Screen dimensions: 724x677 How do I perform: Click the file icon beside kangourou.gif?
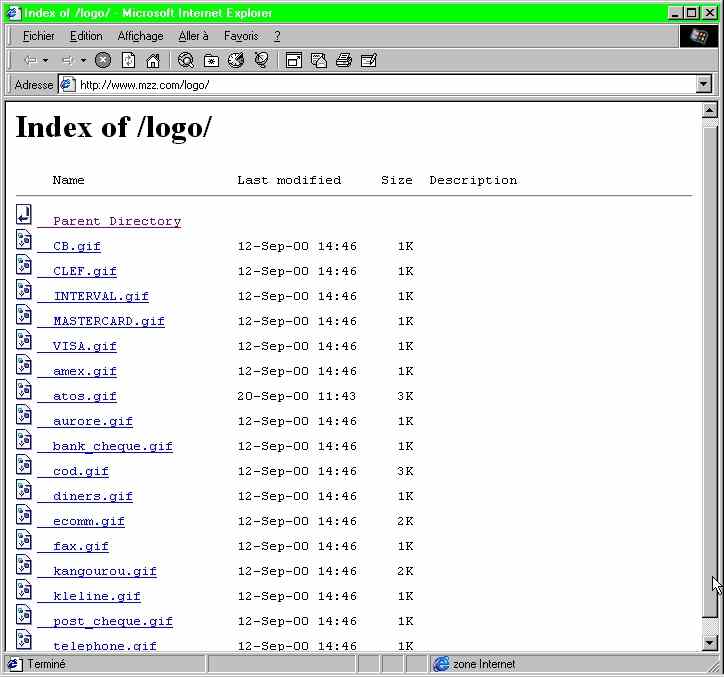point(24,564)
